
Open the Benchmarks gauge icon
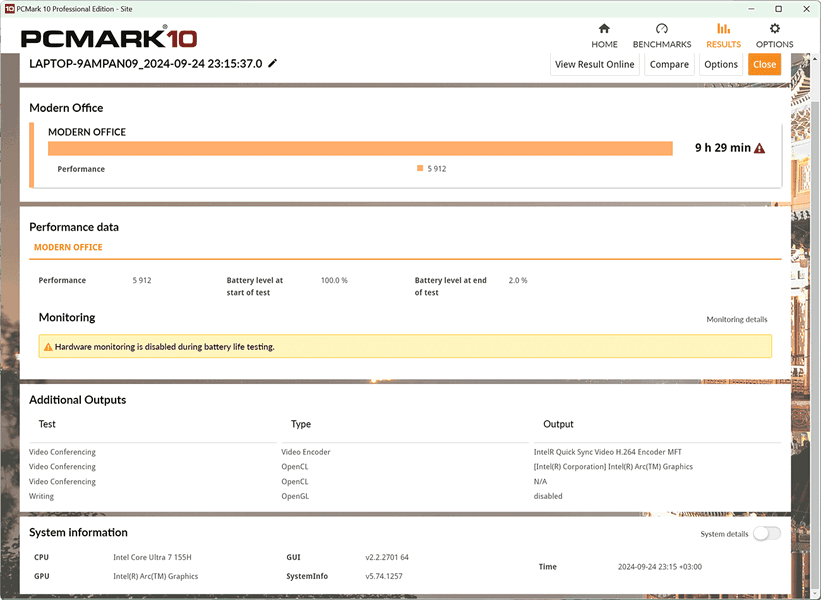tap(662, 28)
